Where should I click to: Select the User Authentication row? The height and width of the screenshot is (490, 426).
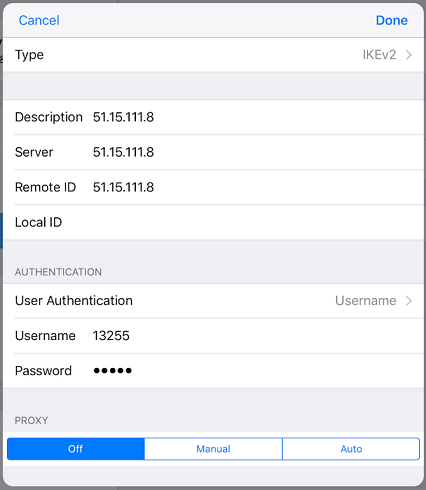point(213,301)
